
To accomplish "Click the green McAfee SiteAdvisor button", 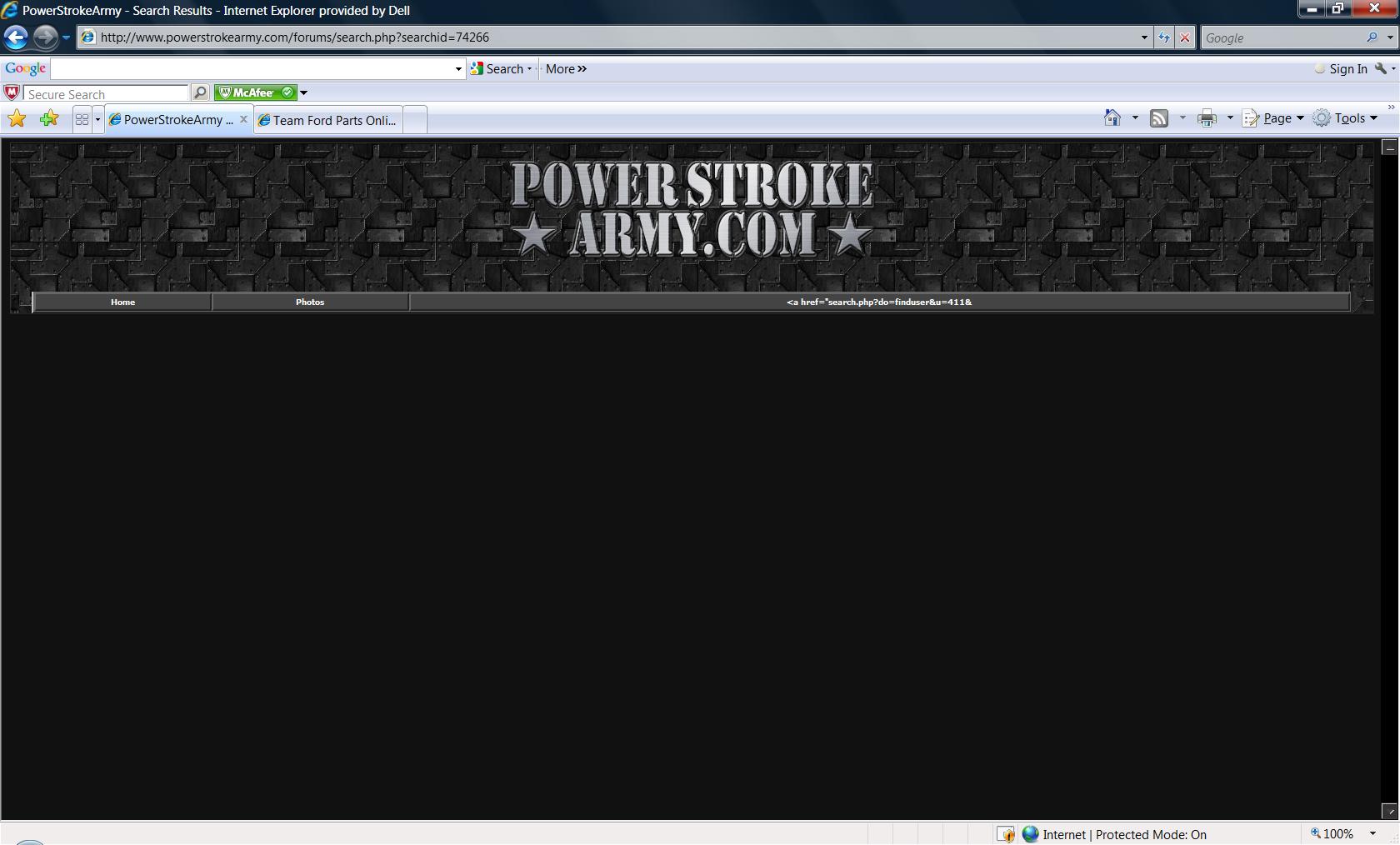I will tap(255, 92).
